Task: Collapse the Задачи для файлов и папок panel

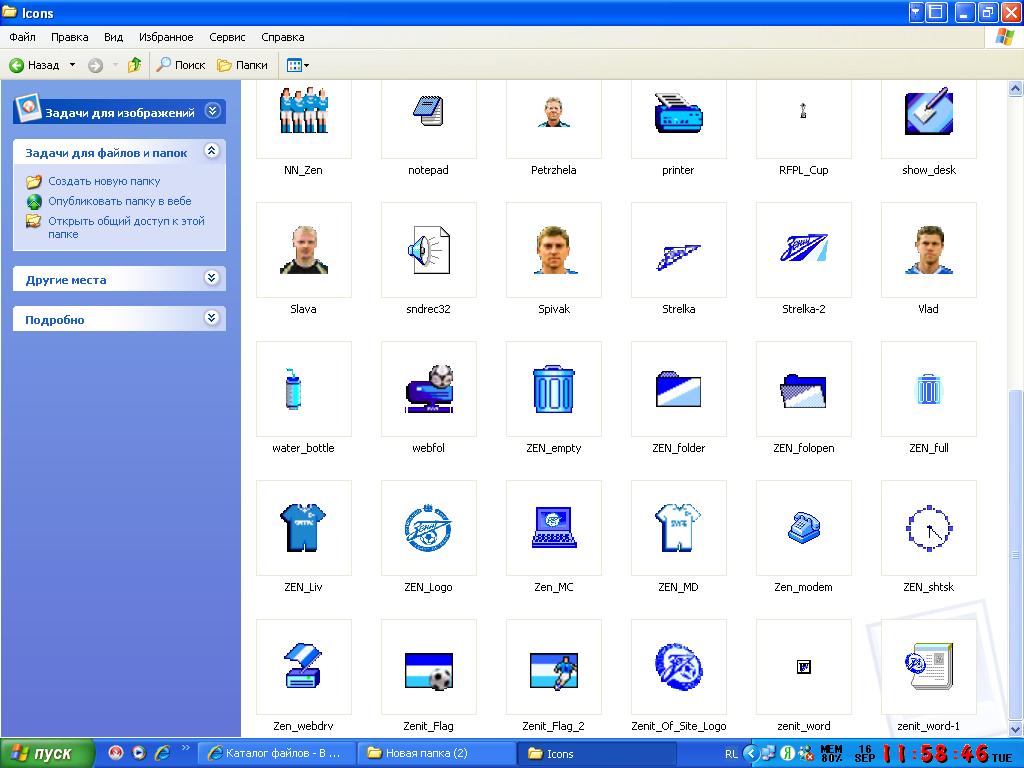Action: [x=211, y=152]
